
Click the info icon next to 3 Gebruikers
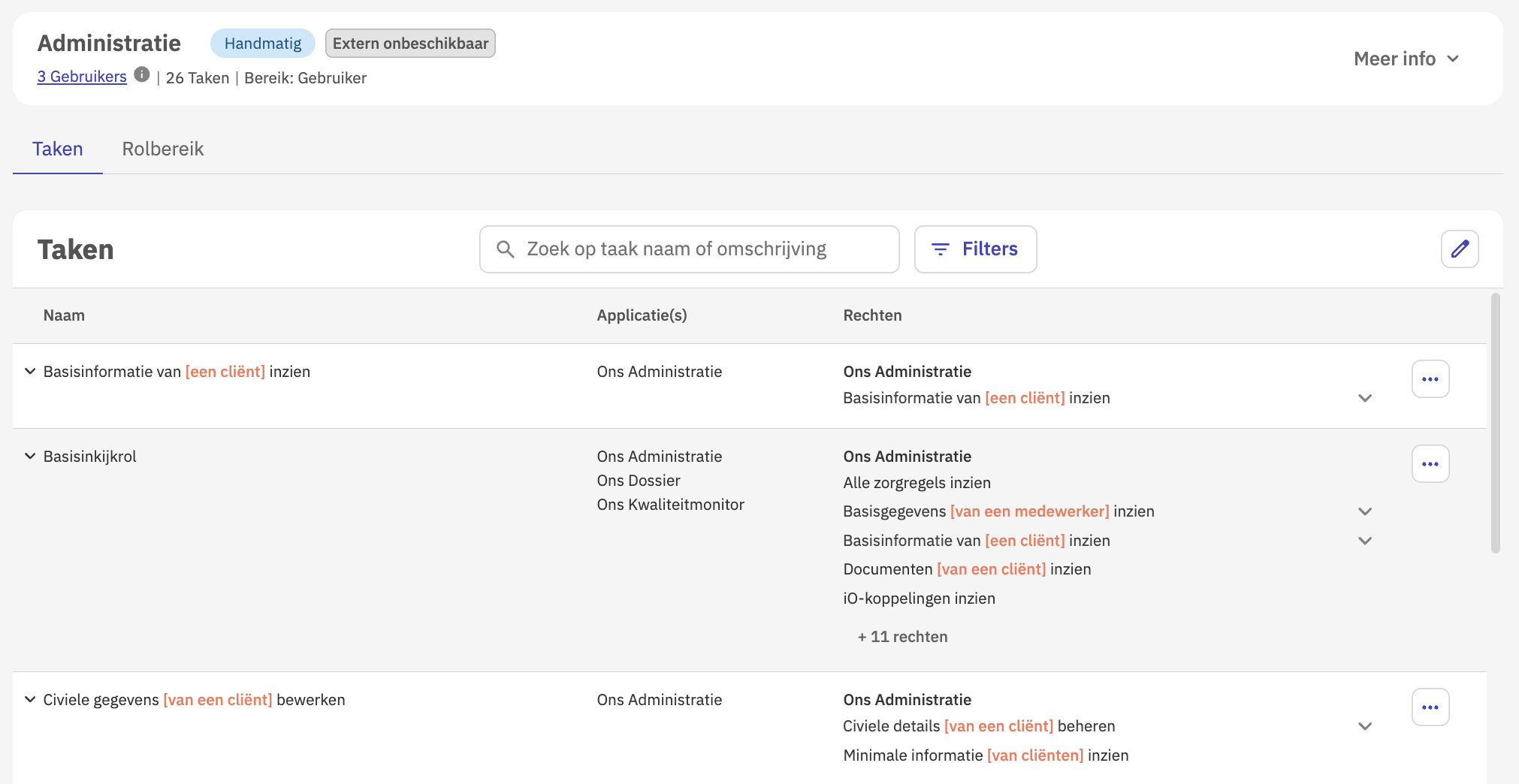coord(142,74)
